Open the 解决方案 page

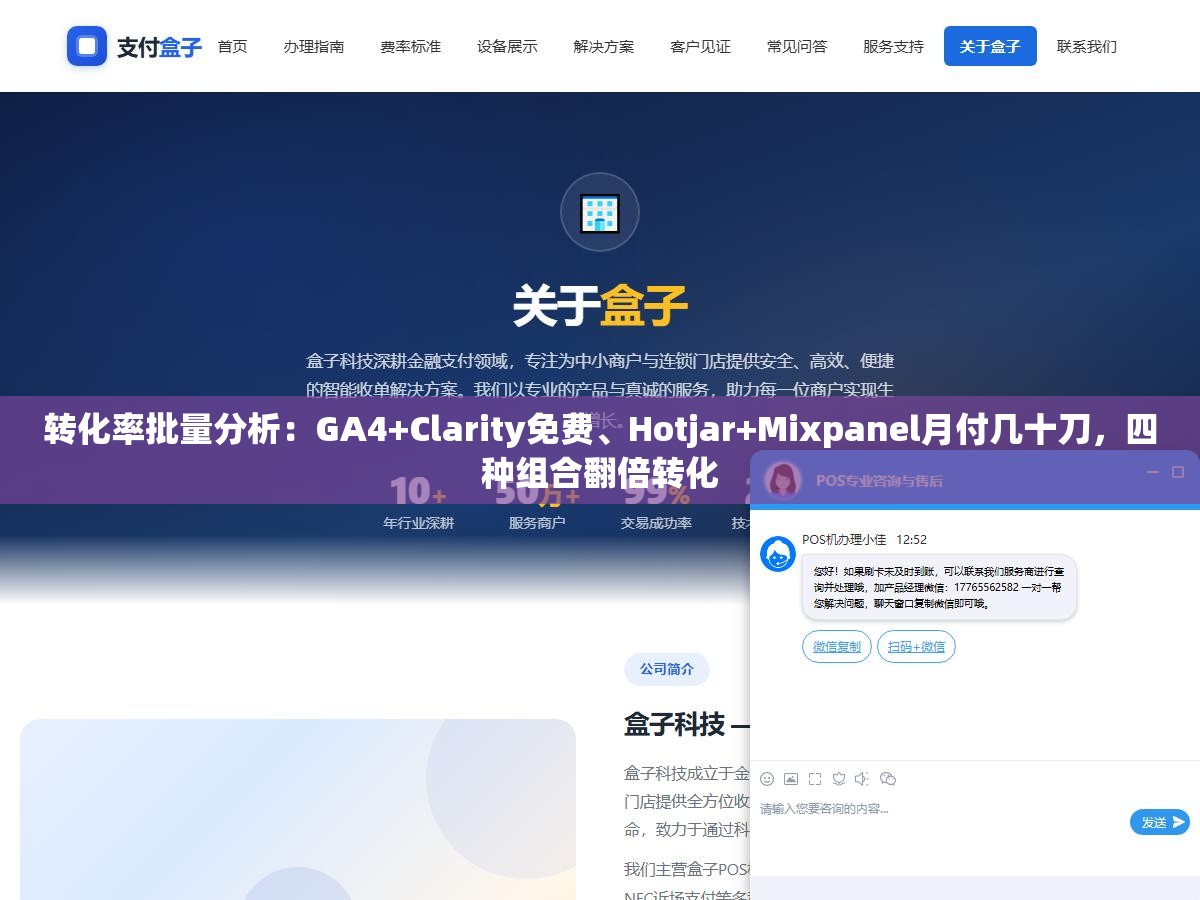[x=604, y=46]
